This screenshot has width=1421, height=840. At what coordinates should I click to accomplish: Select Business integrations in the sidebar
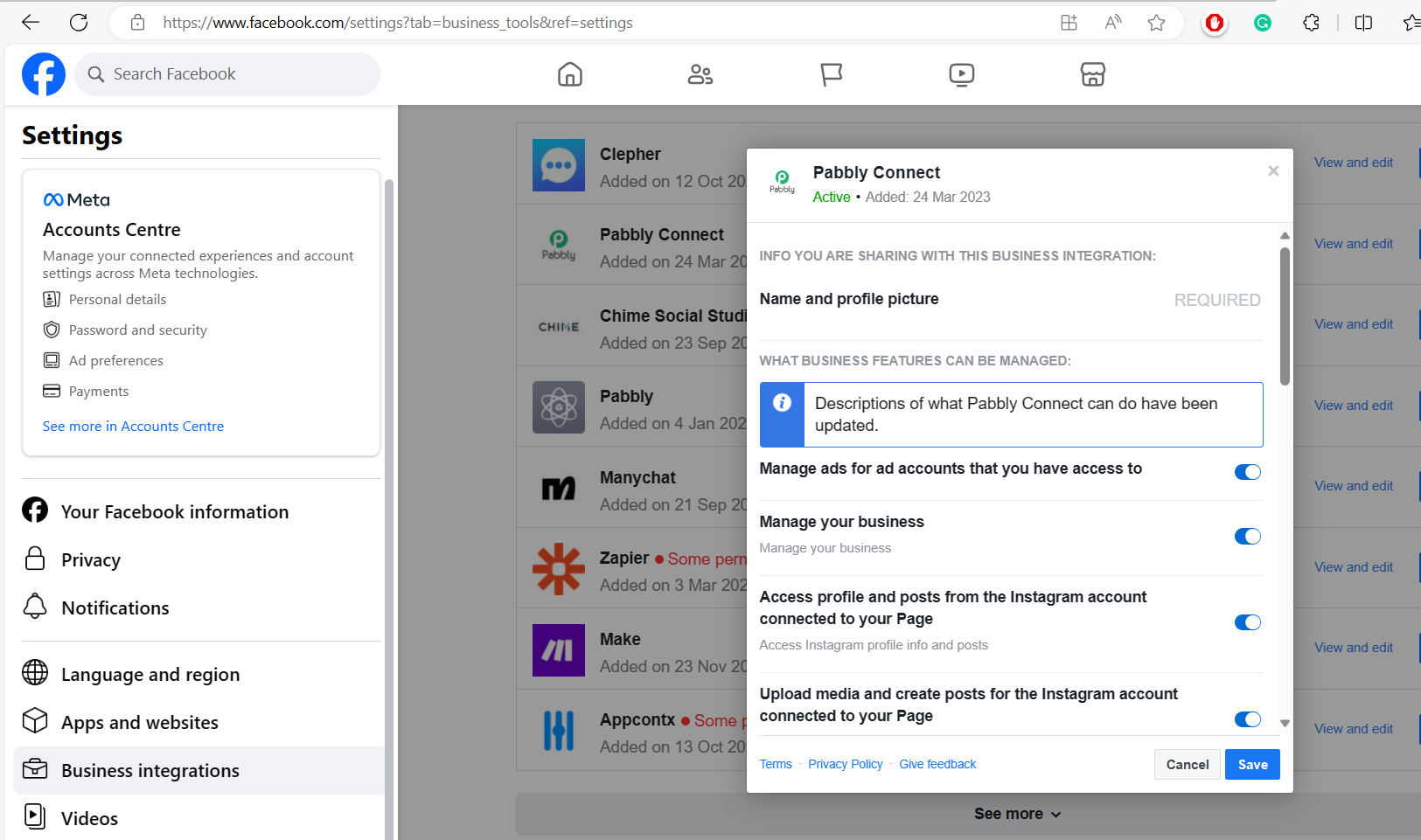pos(199,770)
